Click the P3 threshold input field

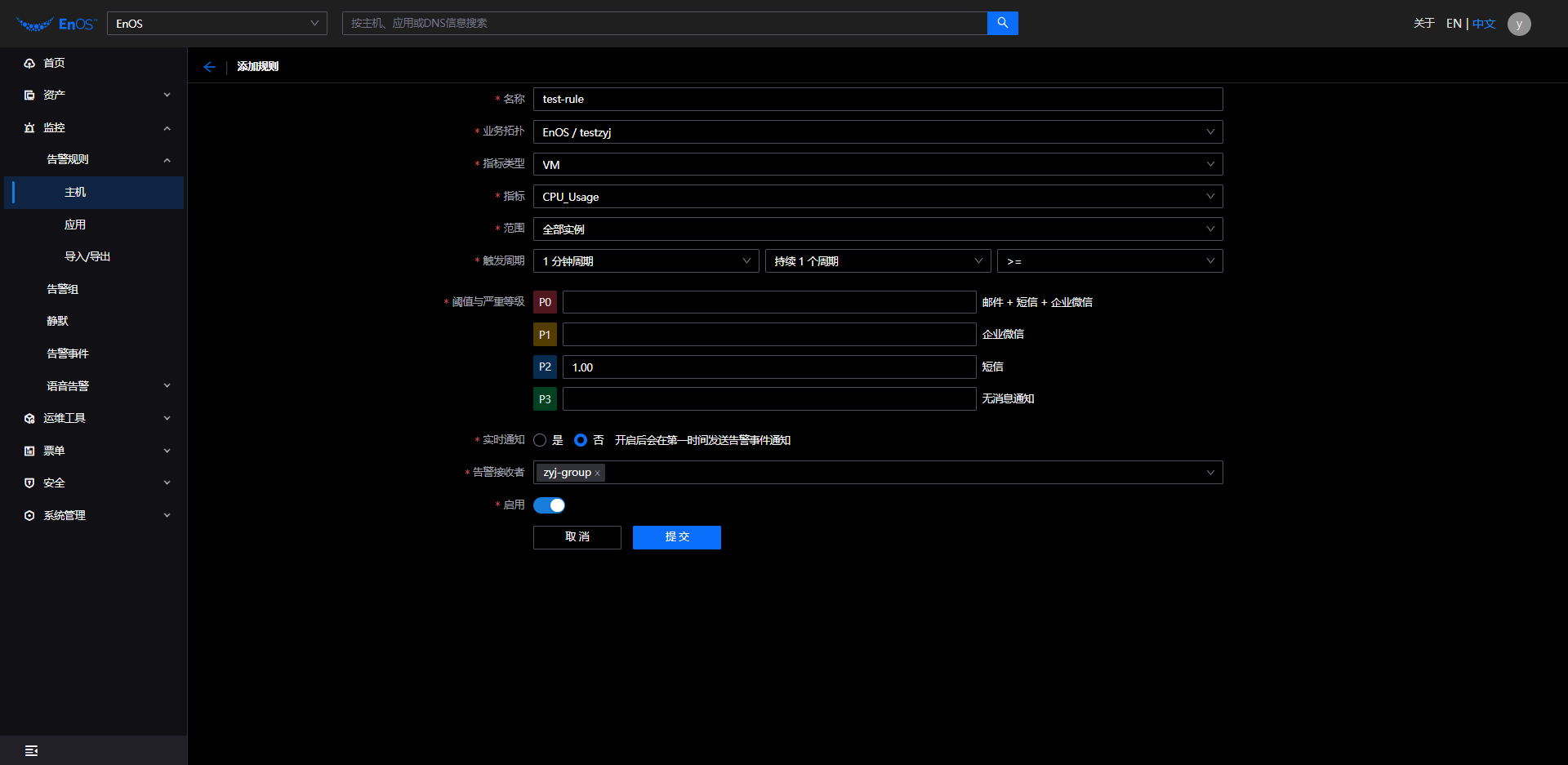(x=769, y=399)
